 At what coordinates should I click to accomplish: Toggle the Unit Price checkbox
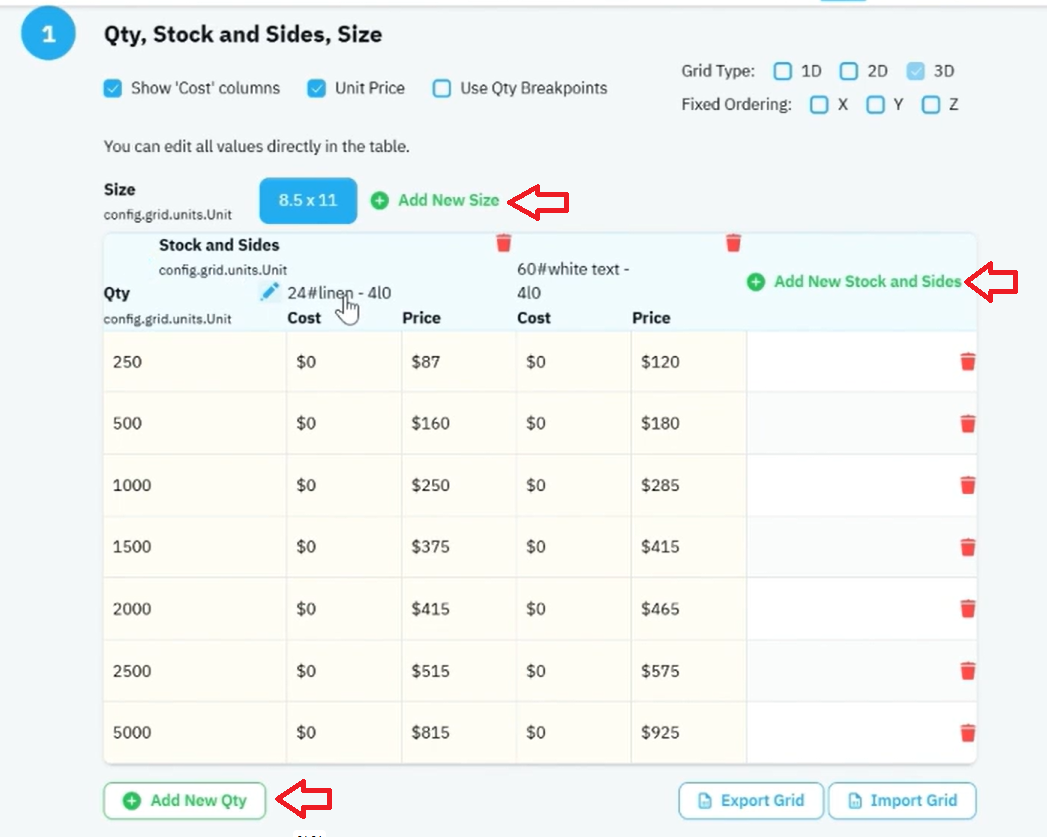(x=317, y=88)
